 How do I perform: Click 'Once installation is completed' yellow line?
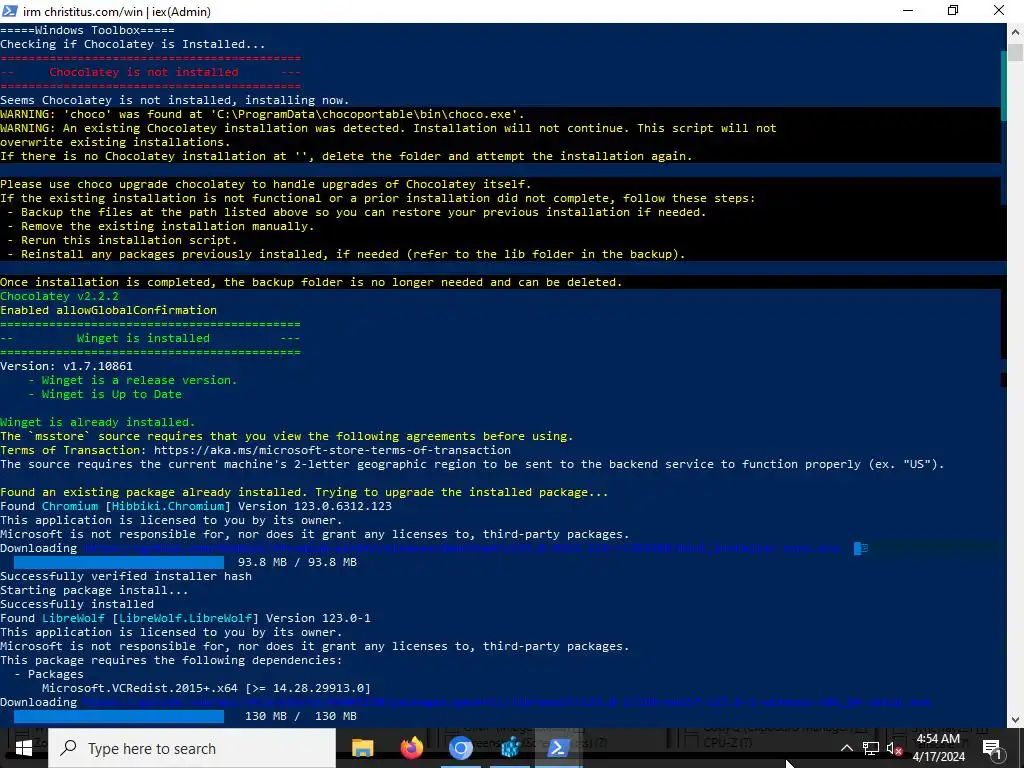pos(311,282)
